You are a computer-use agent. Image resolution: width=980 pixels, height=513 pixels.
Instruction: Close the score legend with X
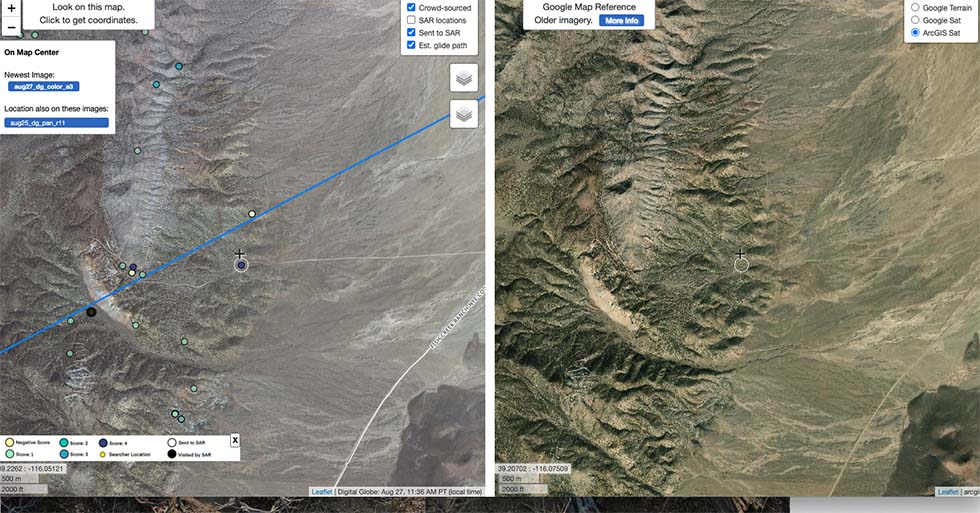[x=235, y=441]
